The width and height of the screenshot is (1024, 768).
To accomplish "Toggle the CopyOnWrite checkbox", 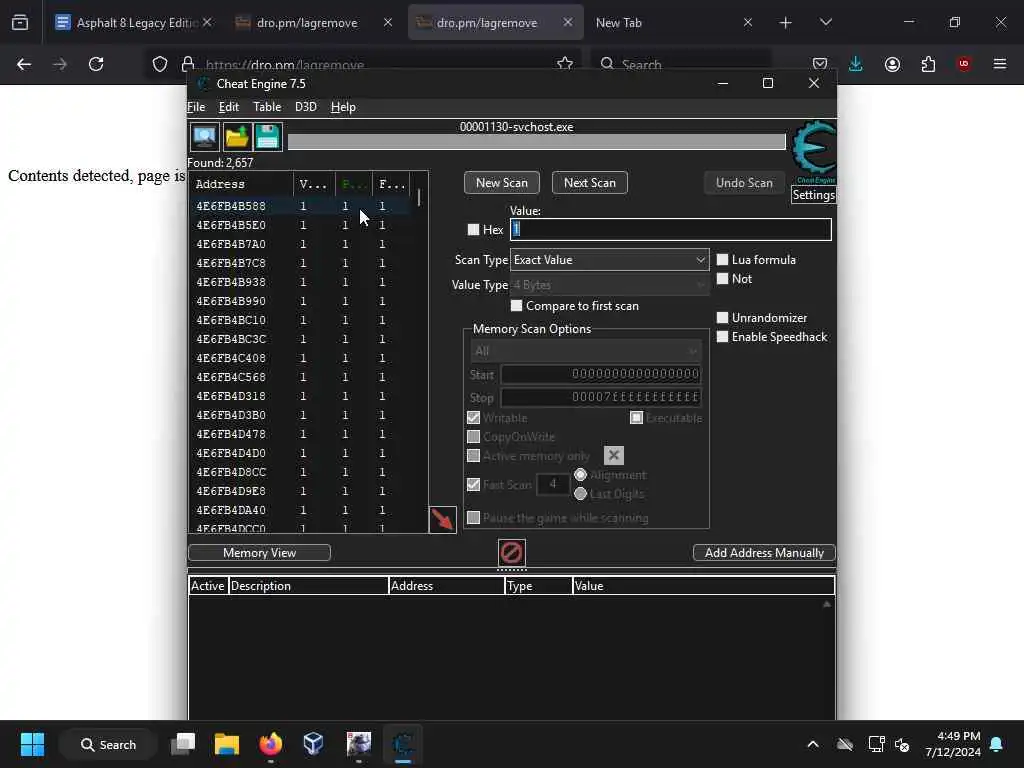I will [473, 436].
